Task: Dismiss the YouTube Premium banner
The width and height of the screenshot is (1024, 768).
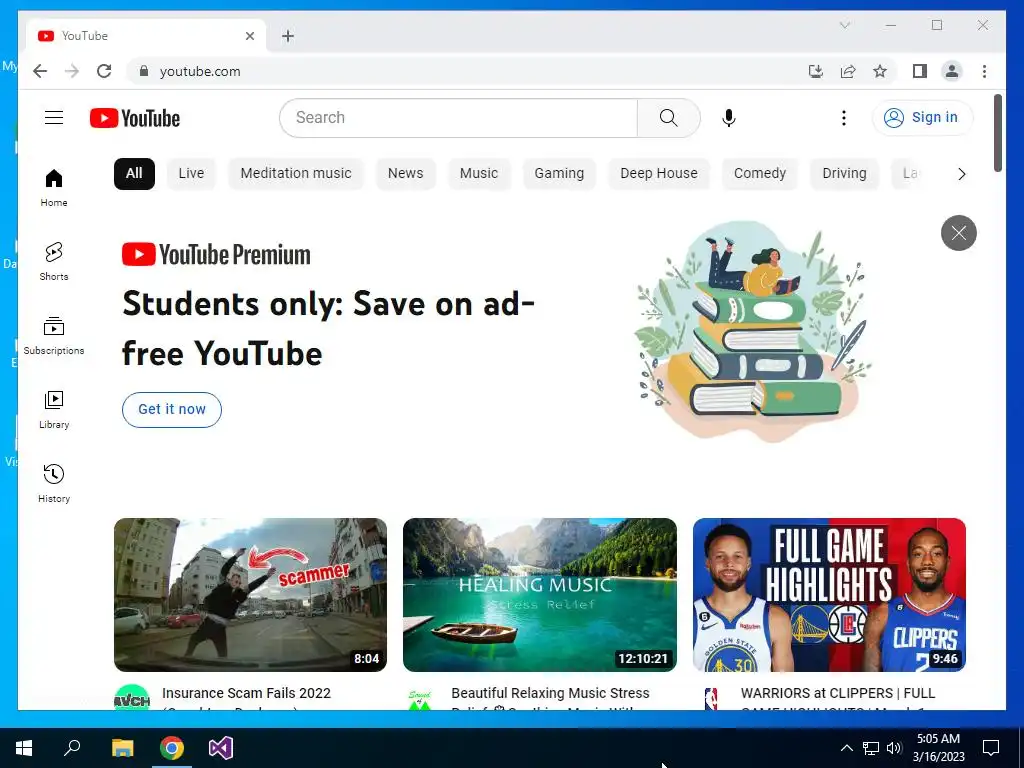Action: pos(958,232)
